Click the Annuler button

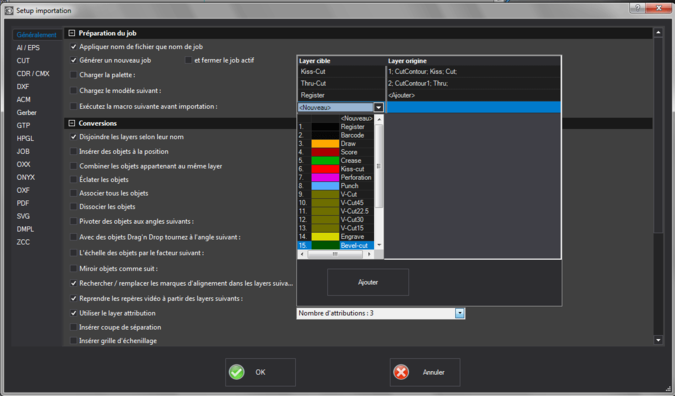[425, 372]
